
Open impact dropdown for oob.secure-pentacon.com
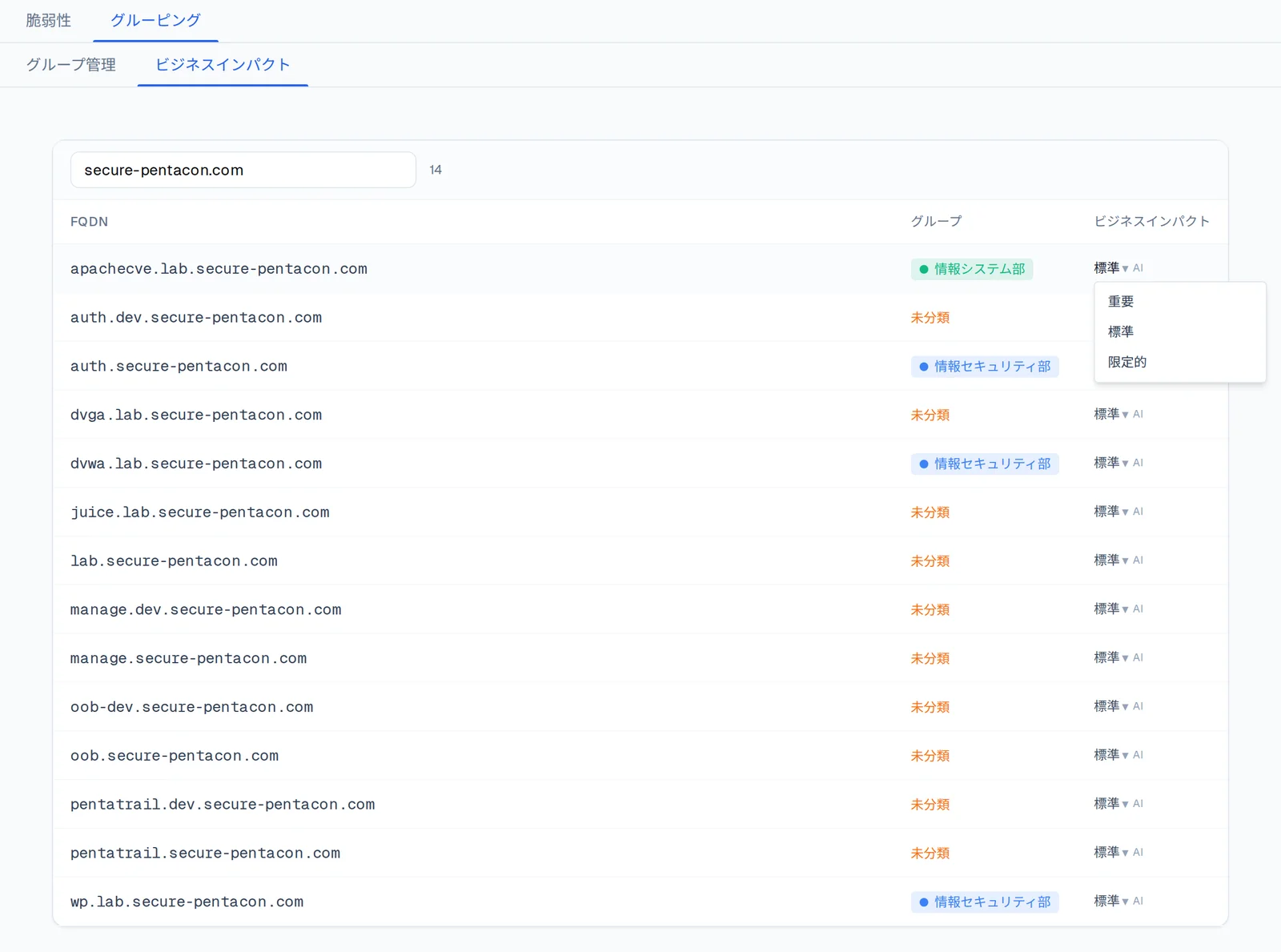pos(1111,755)
